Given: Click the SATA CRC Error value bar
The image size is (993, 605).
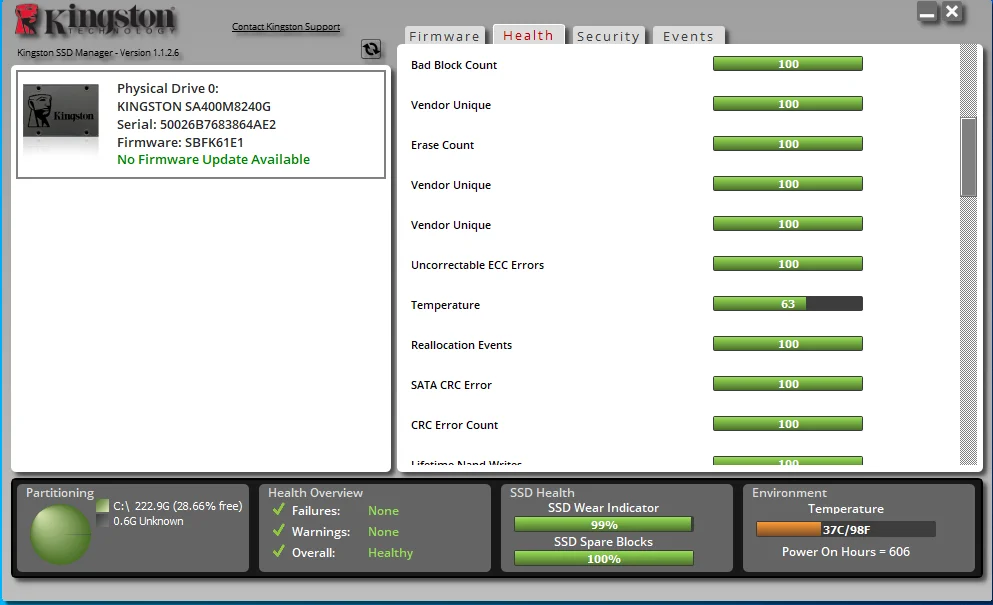Looking at the screenshot, I should tap(788, 384).
